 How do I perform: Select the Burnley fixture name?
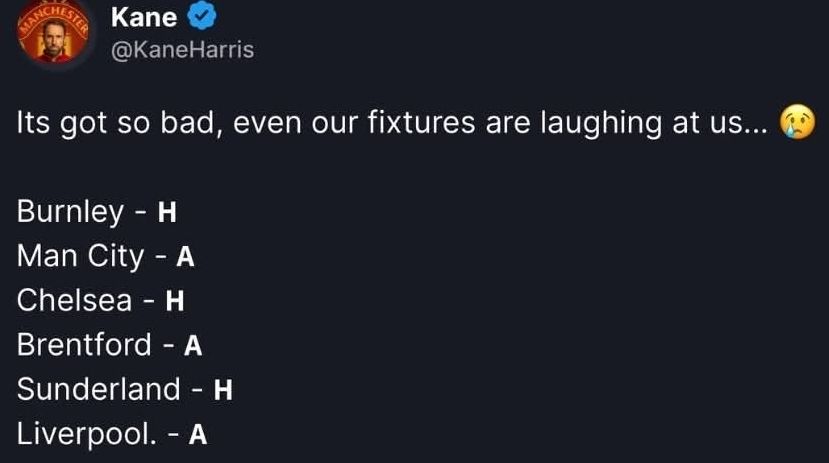(70, 212)
